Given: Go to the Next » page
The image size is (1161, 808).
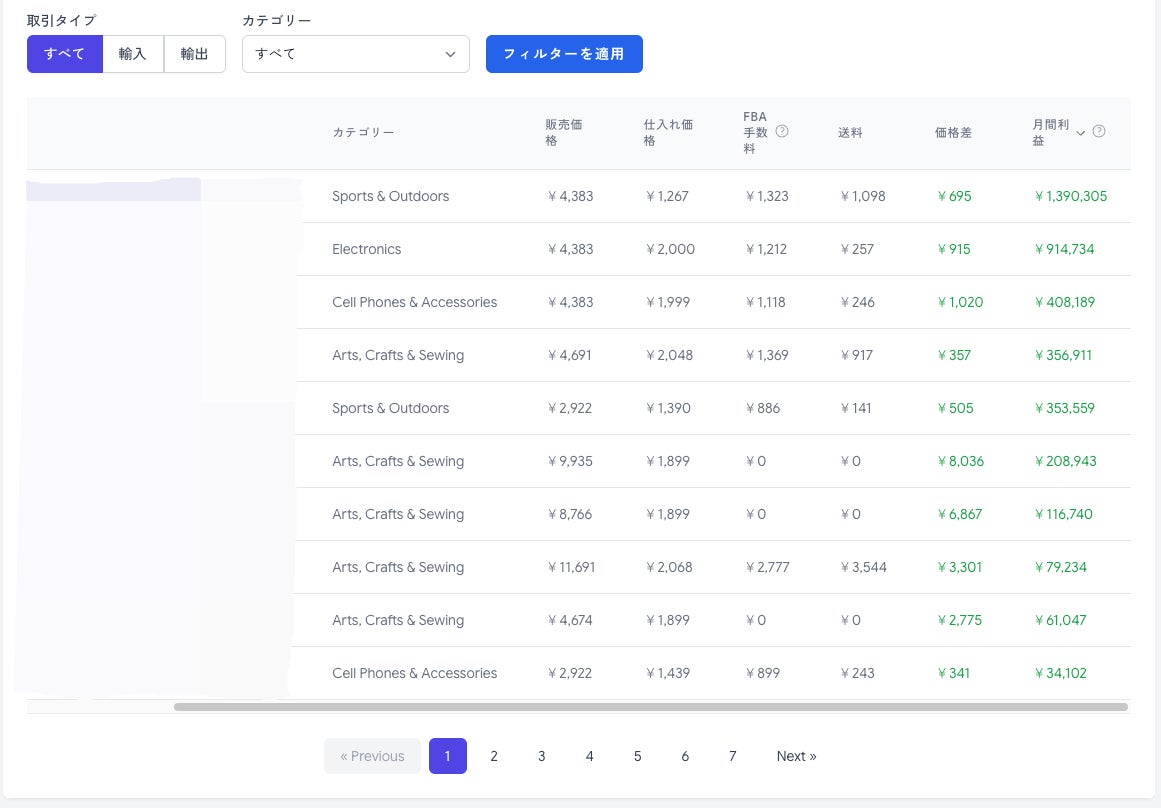Looking at the screenshot, I should click(797, 756).
